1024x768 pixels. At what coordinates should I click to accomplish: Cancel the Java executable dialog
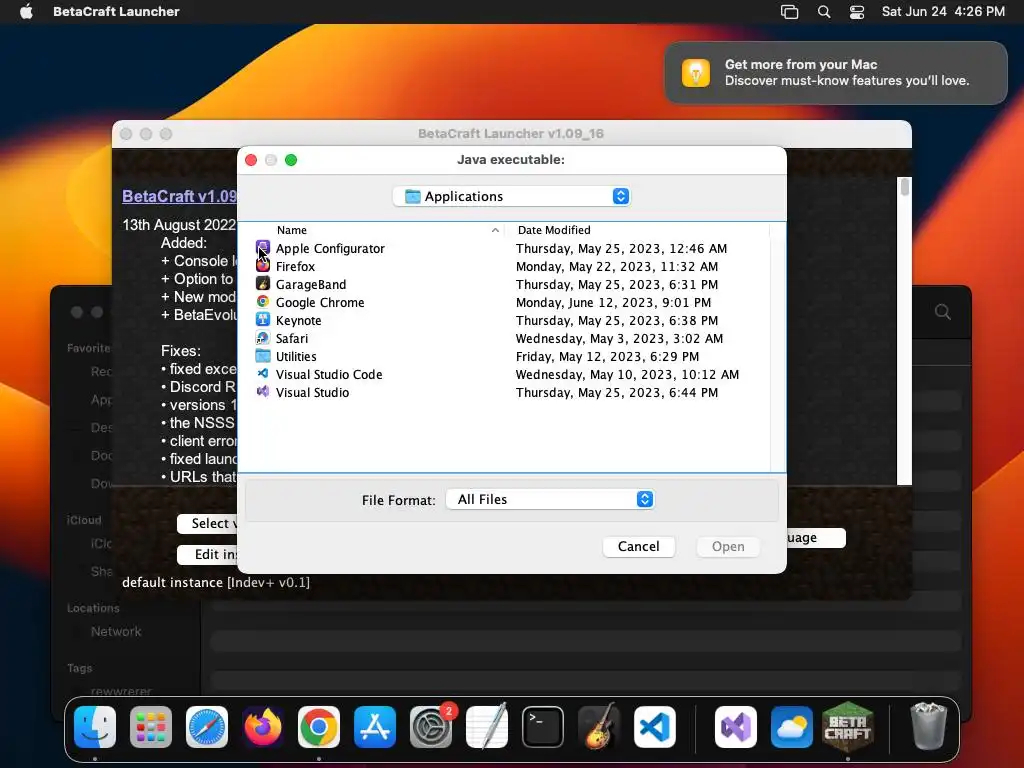click(x=639, y=547)
